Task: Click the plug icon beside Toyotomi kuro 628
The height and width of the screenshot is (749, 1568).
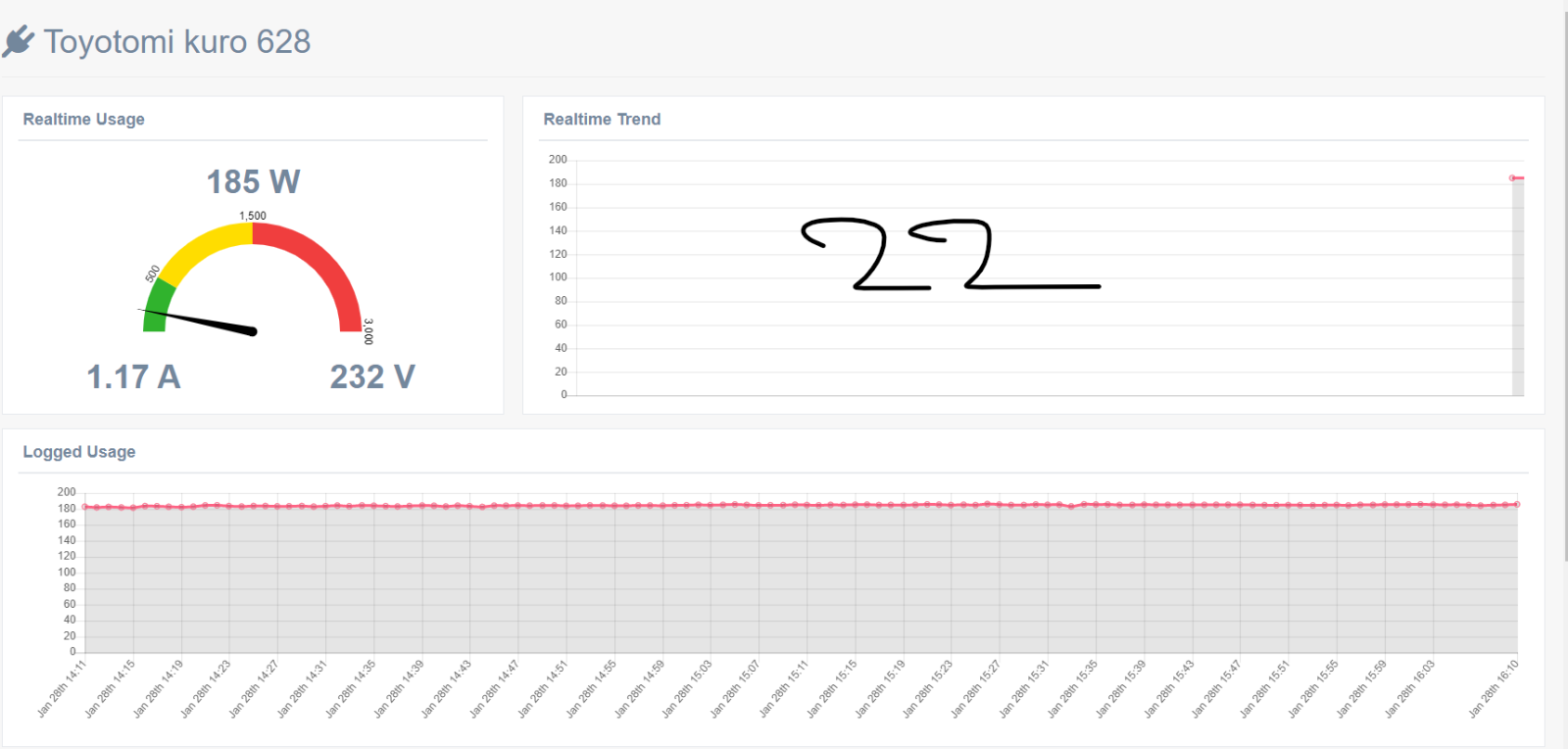Action: coord(18,41)
